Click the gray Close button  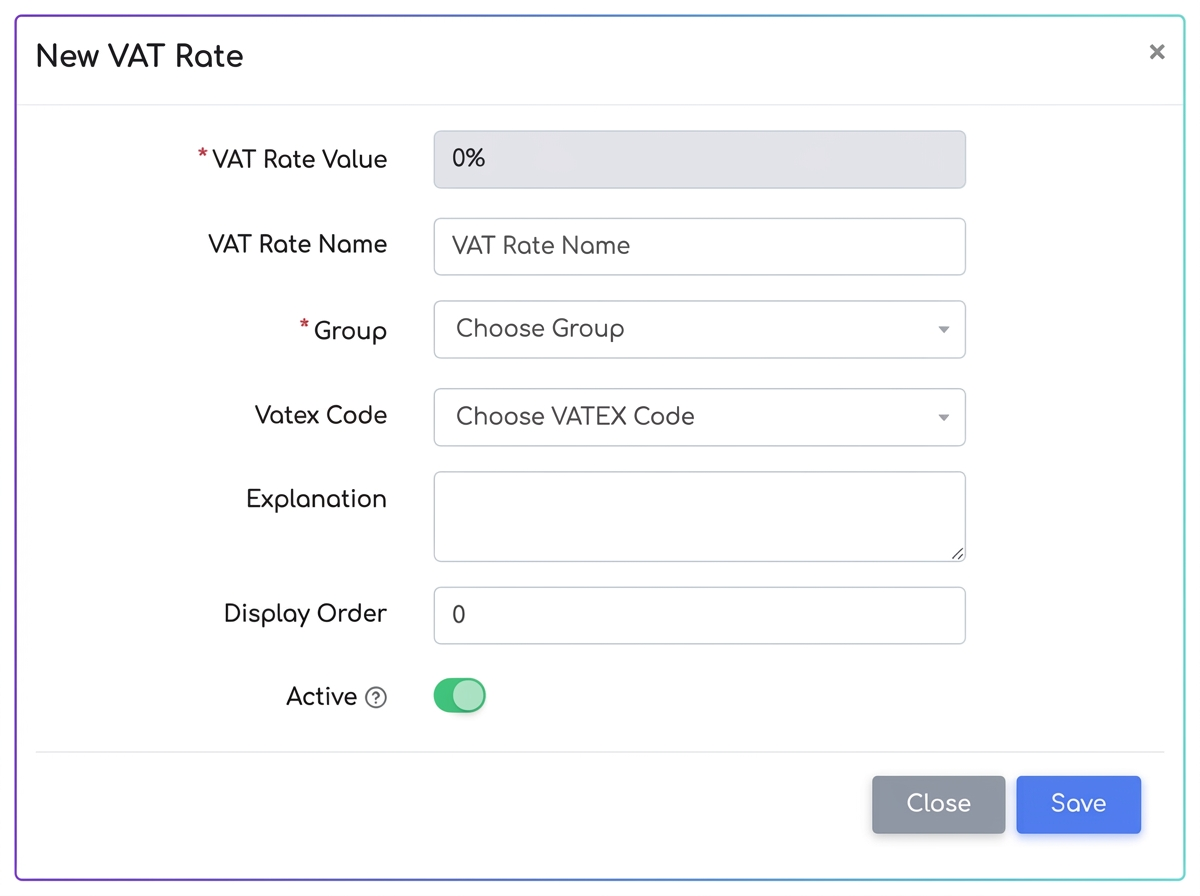pos(939,804)
